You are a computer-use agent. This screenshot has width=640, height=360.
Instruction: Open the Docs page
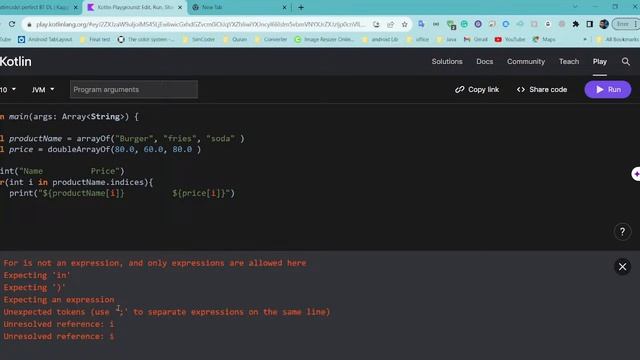pyautogui.click(x=484, y=62)
